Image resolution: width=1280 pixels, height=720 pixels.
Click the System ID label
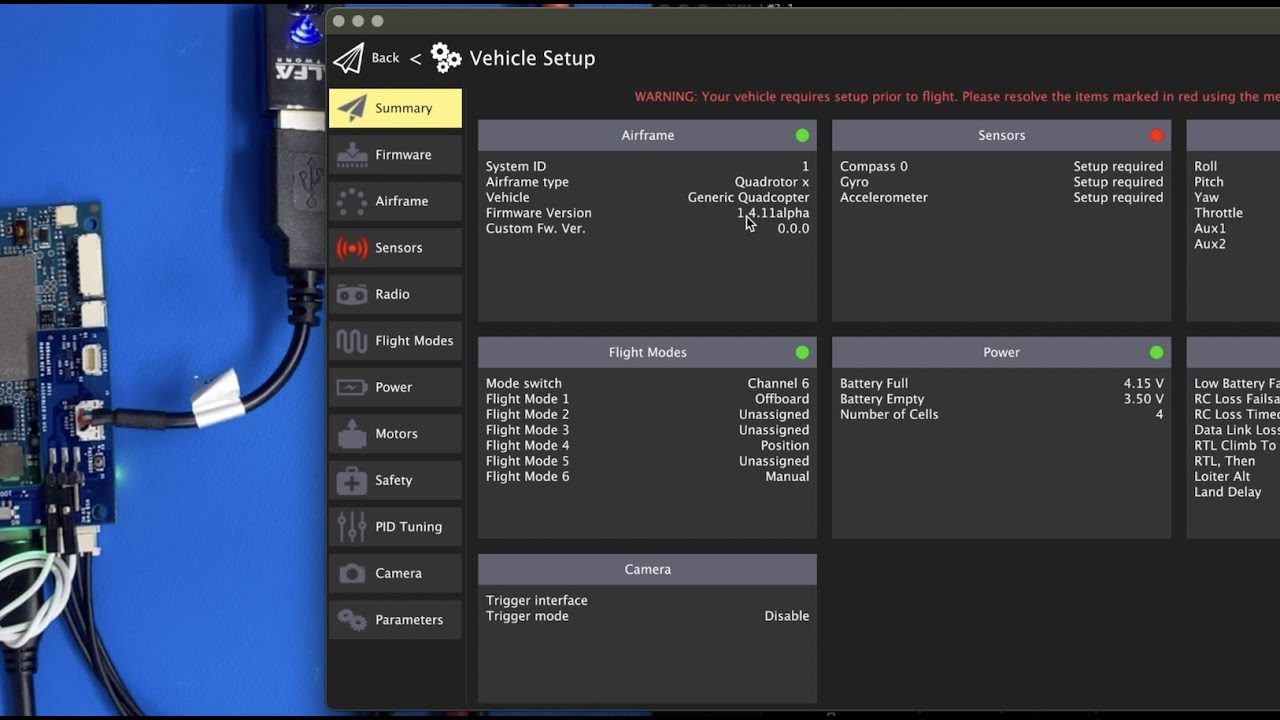coord(516,167)
